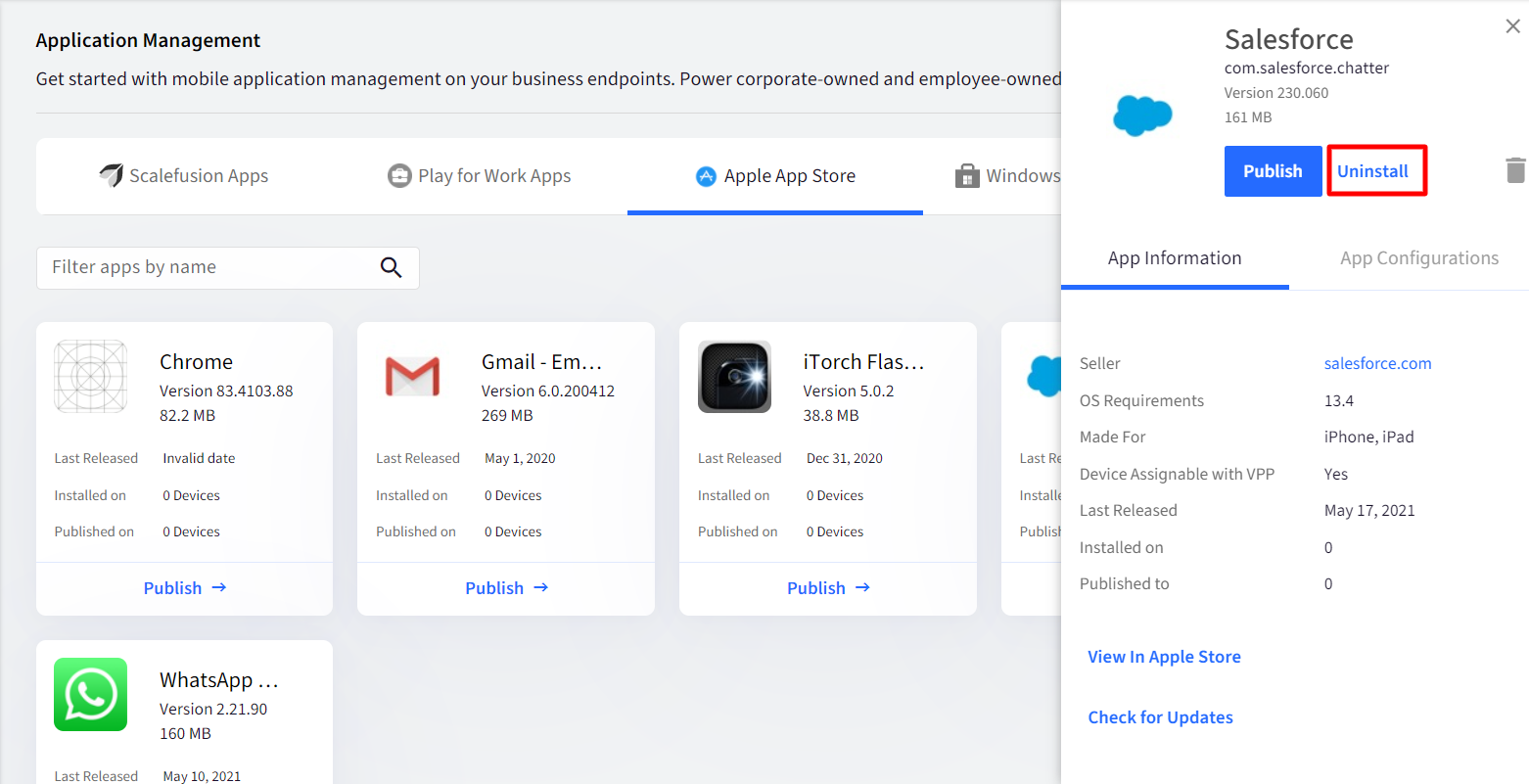Click Chrome Version 83.4103.88 text

226,392
